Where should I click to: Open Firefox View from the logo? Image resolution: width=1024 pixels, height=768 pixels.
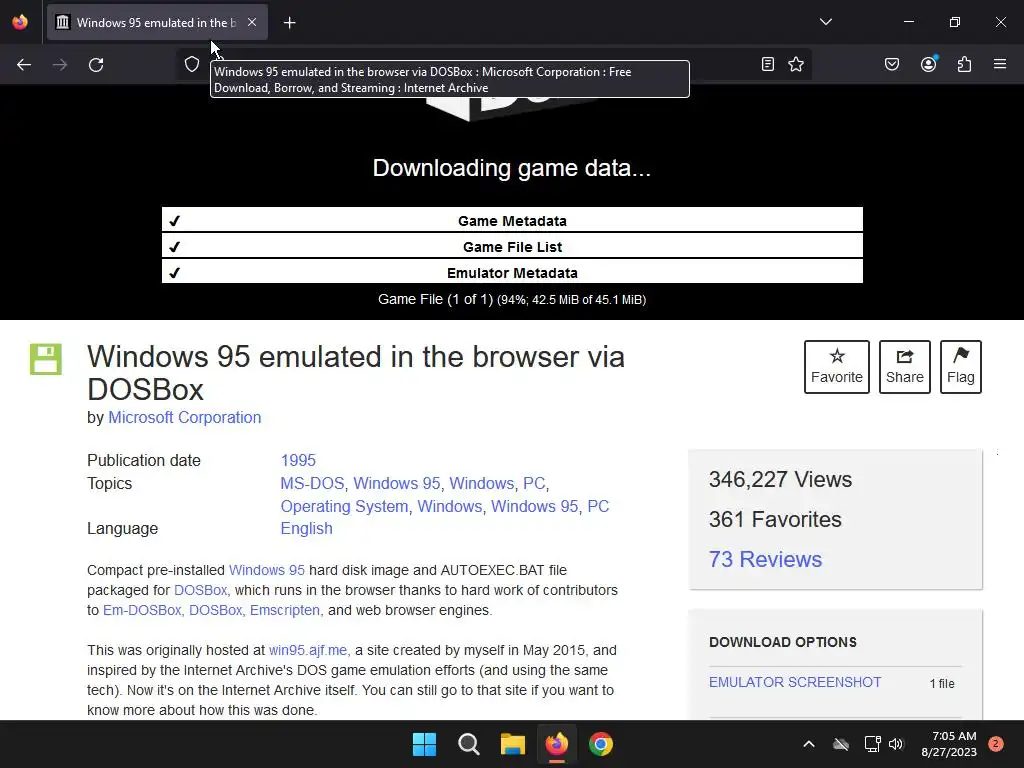click(20, 22)
